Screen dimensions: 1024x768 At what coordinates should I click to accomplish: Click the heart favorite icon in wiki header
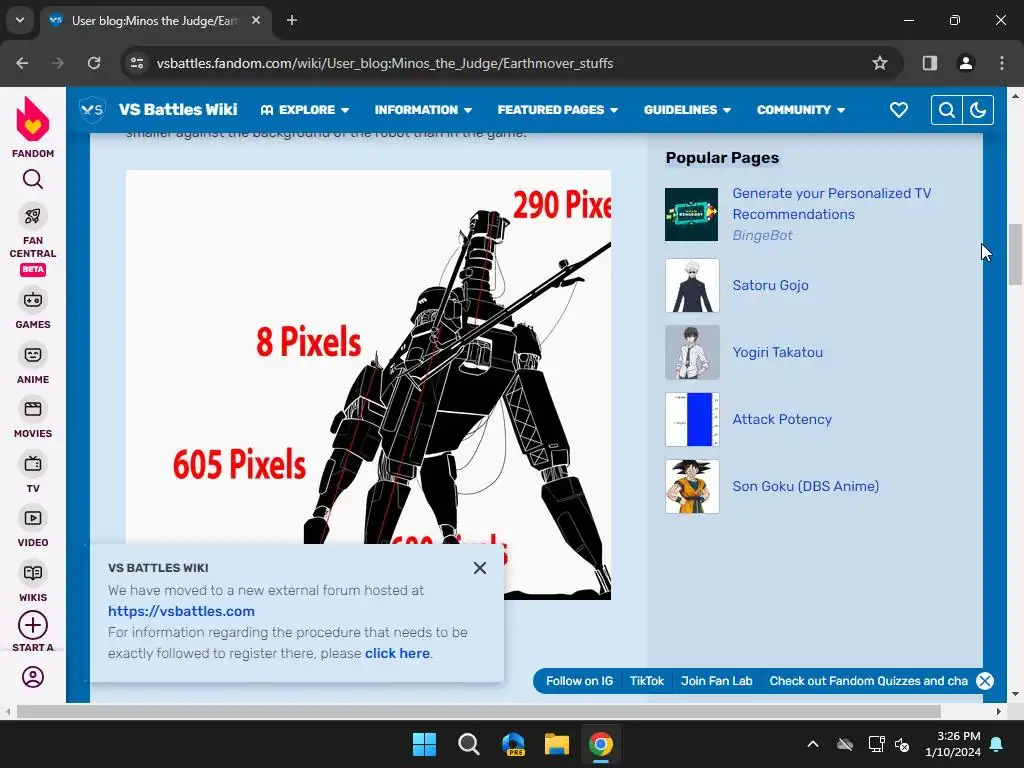tap(899, 110)
